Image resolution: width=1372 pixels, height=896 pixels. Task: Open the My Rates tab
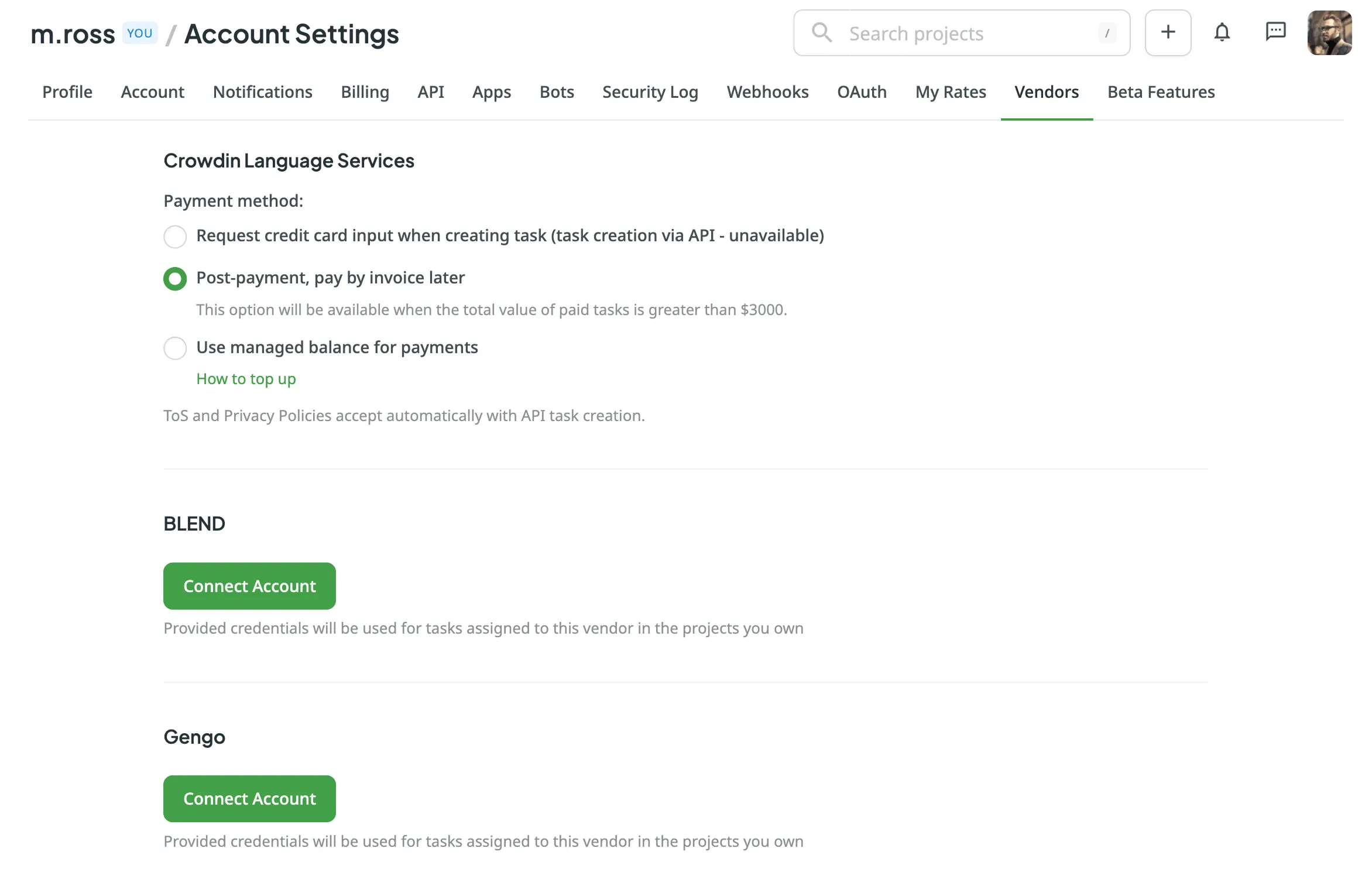pos(950,92)
